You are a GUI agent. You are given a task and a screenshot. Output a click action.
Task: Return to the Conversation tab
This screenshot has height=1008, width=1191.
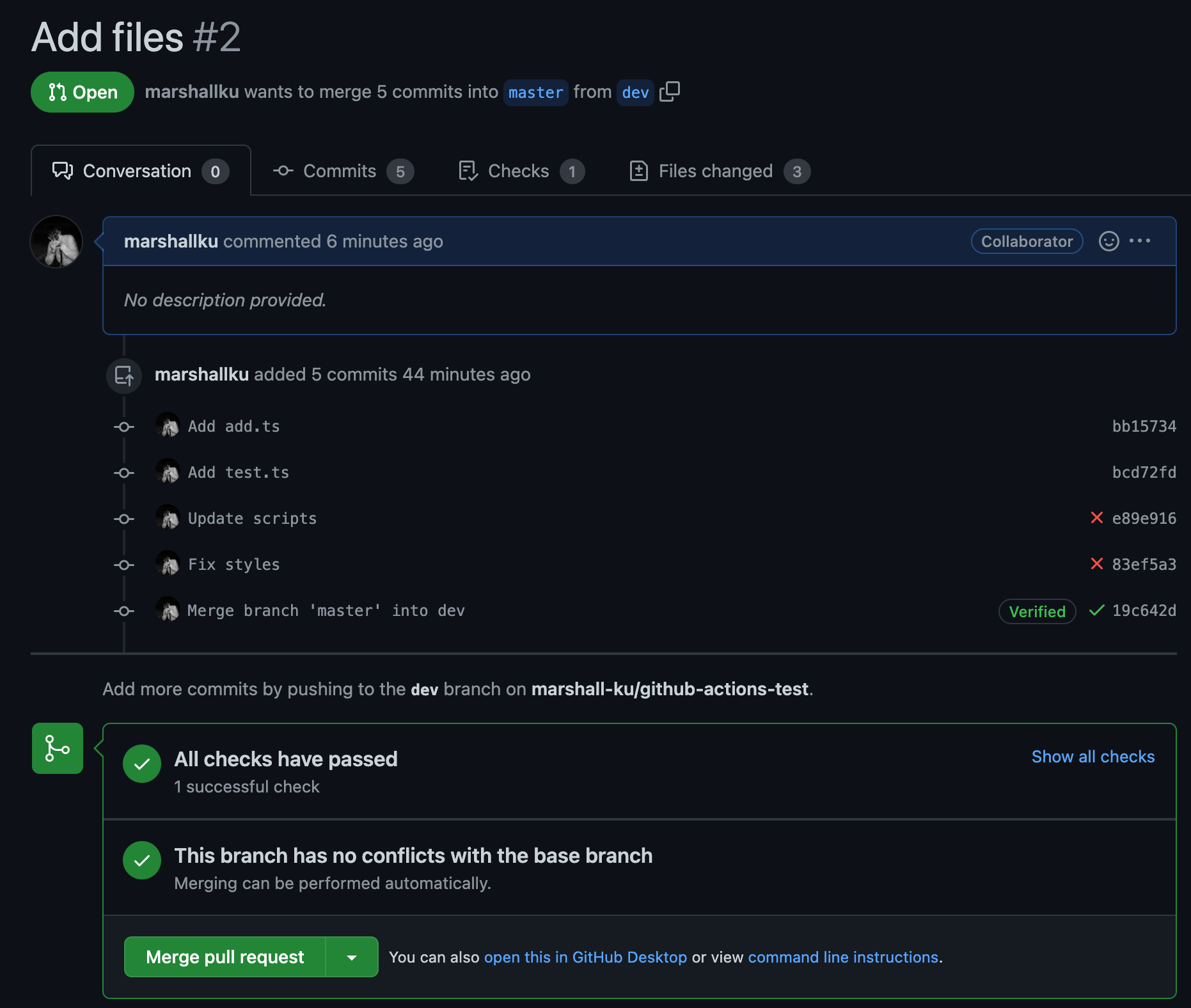click(136, 171)
